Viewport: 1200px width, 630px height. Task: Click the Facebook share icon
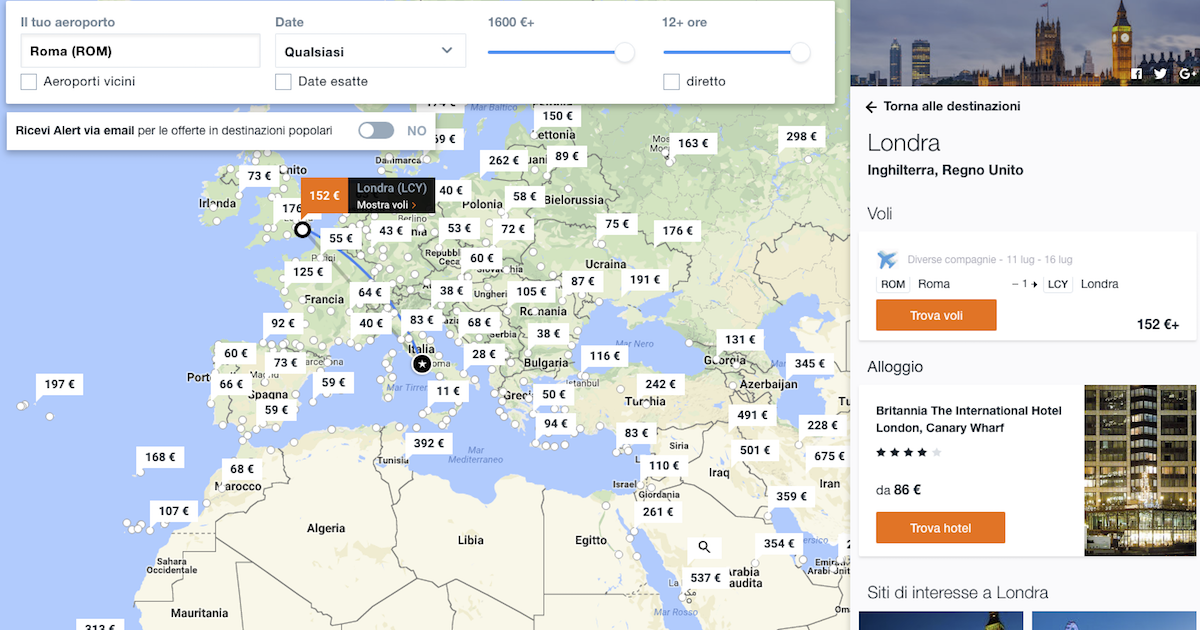(1136, 74)
